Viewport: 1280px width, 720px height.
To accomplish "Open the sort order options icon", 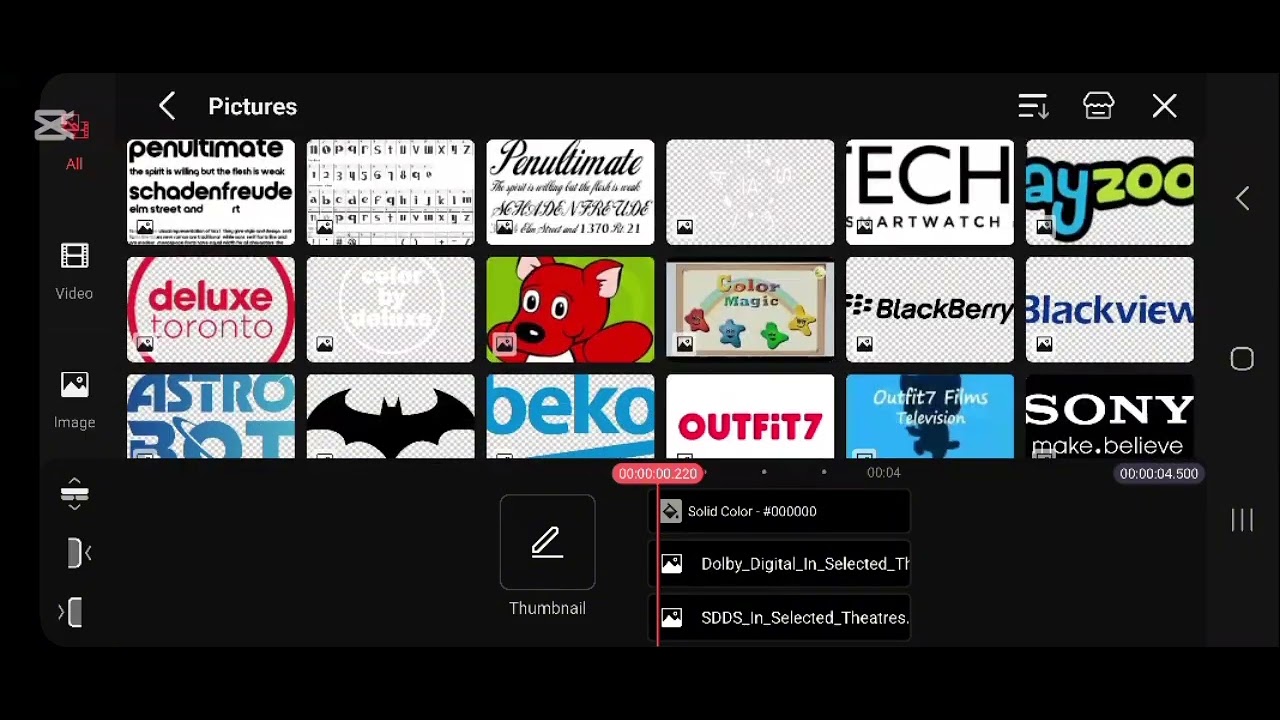I will [x=1032, y=106].
